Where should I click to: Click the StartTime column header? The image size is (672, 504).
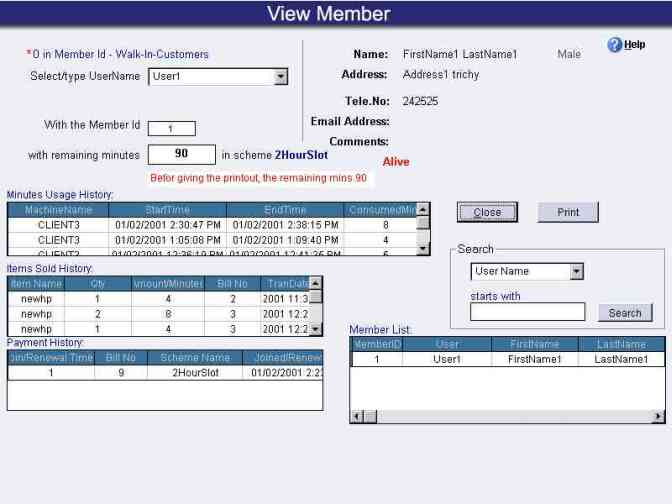167,210
